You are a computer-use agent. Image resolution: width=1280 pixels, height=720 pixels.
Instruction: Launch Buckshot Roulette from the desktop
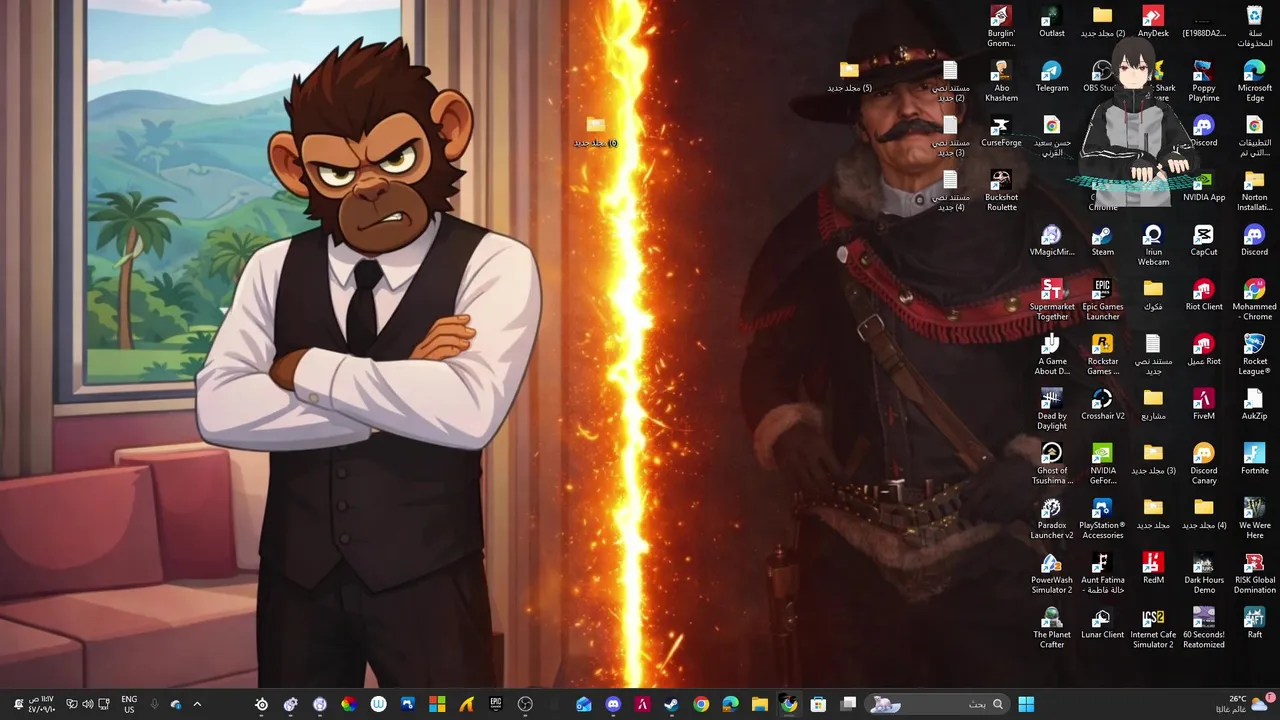pos(1001,191)
